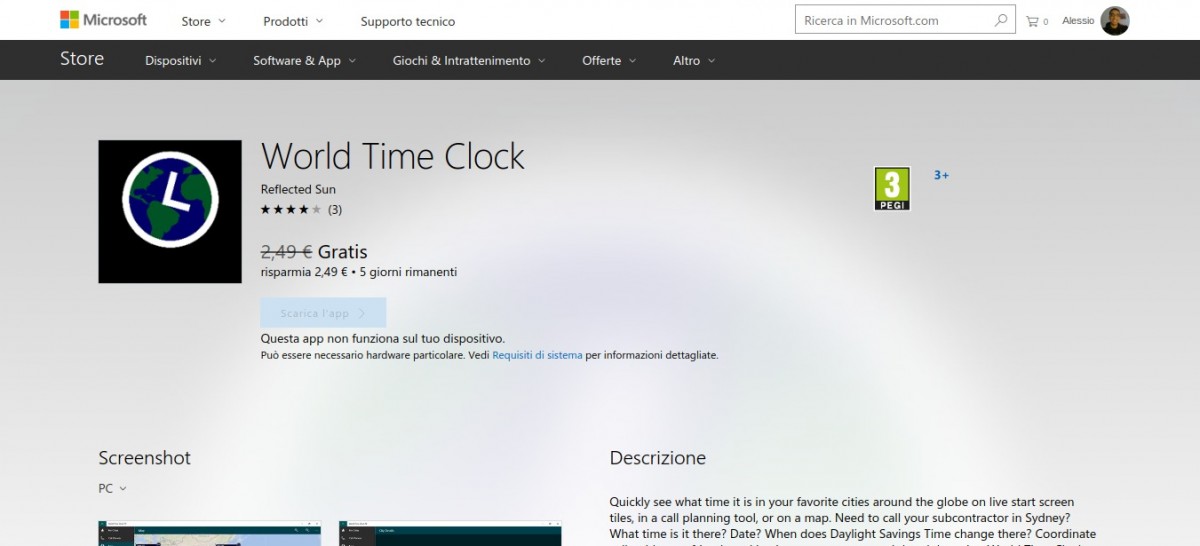Expand Giochi & Intrattenimento menu
This screenshot has height=546, width=1200.
coord(469,61)
